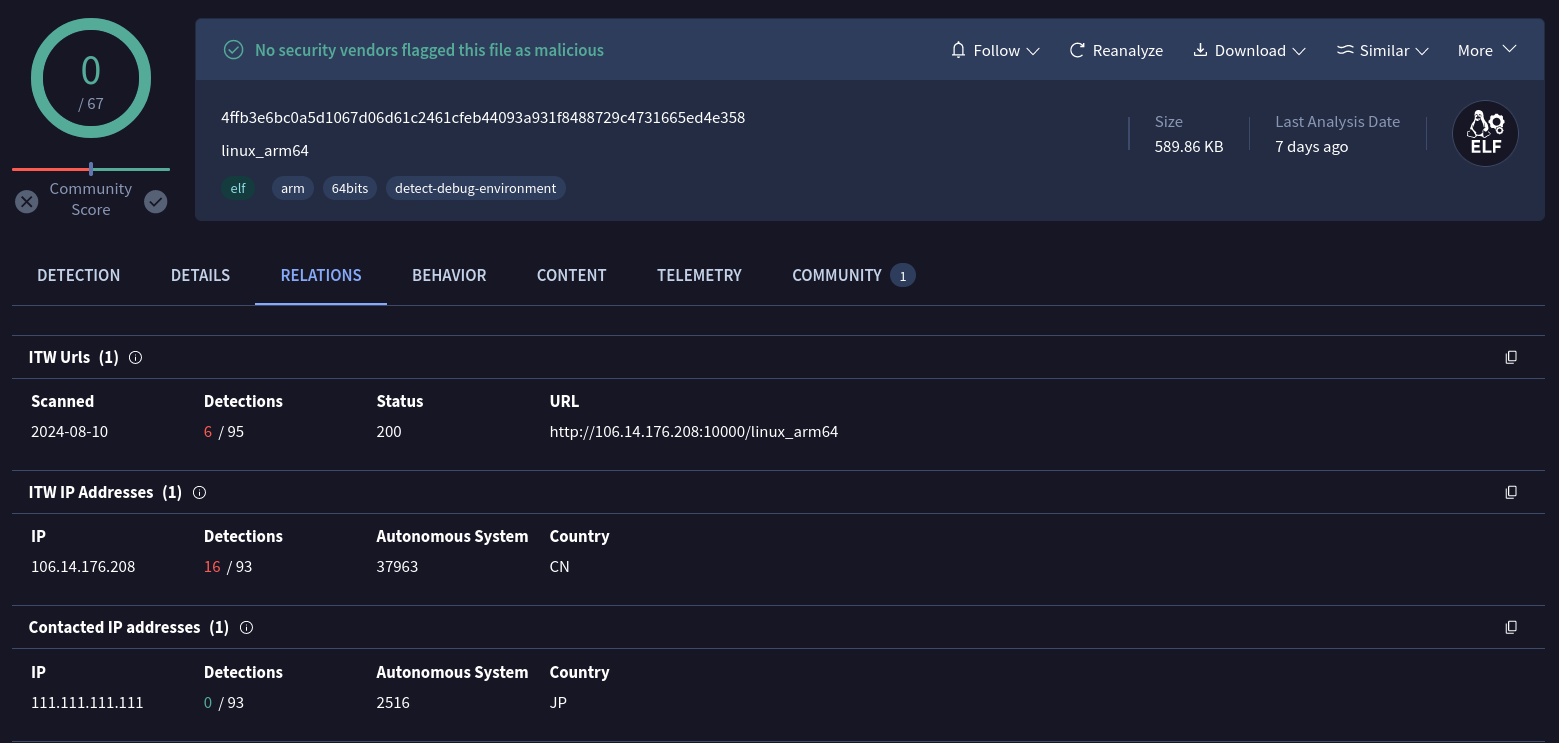Screen dimensions: 1559x743
Task: Click the Reanalyze refresh icon
Action: click(1077, 50)
